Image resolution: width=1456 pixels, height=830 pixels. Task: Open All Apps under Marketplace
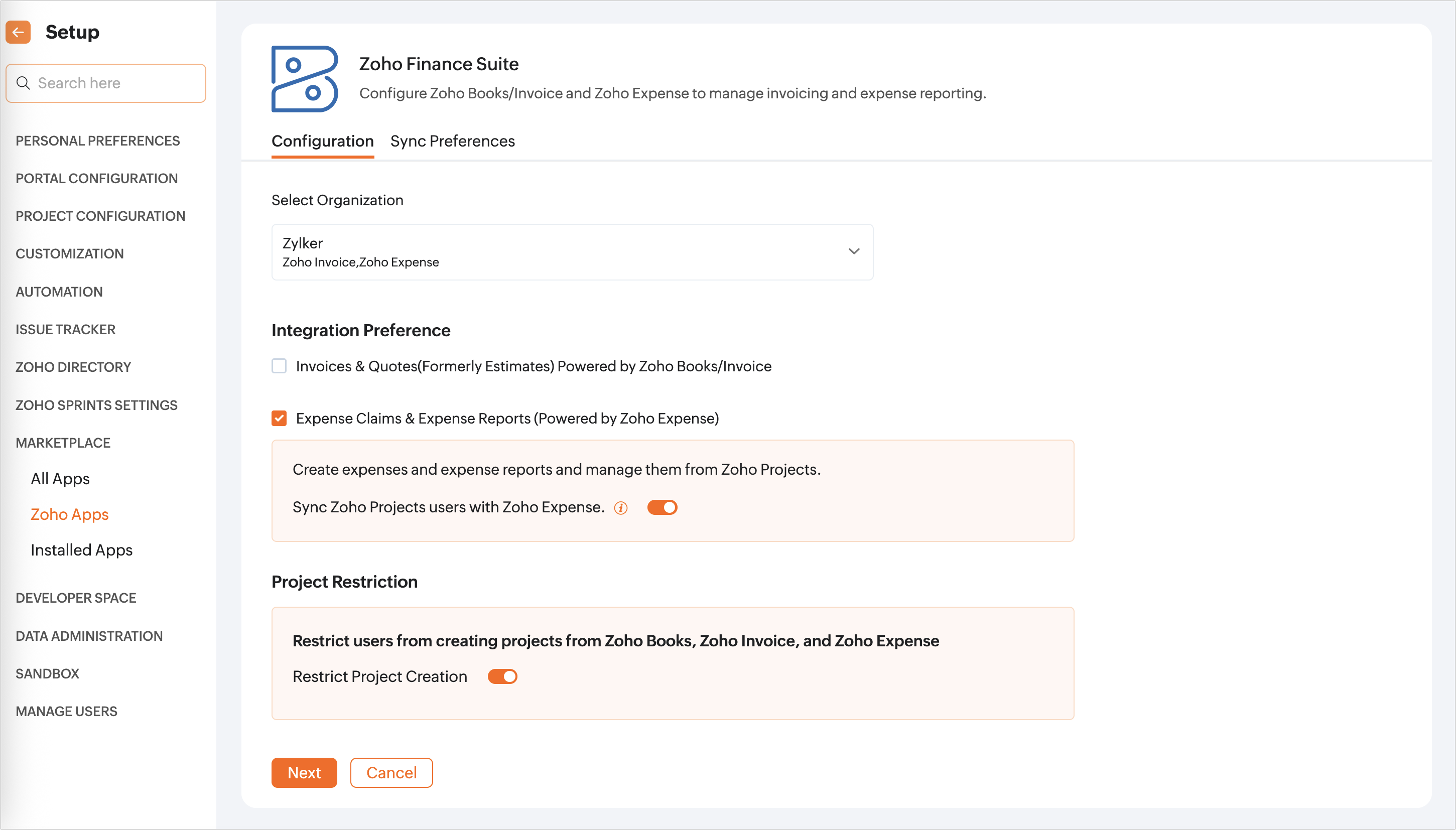coord(60,479)
